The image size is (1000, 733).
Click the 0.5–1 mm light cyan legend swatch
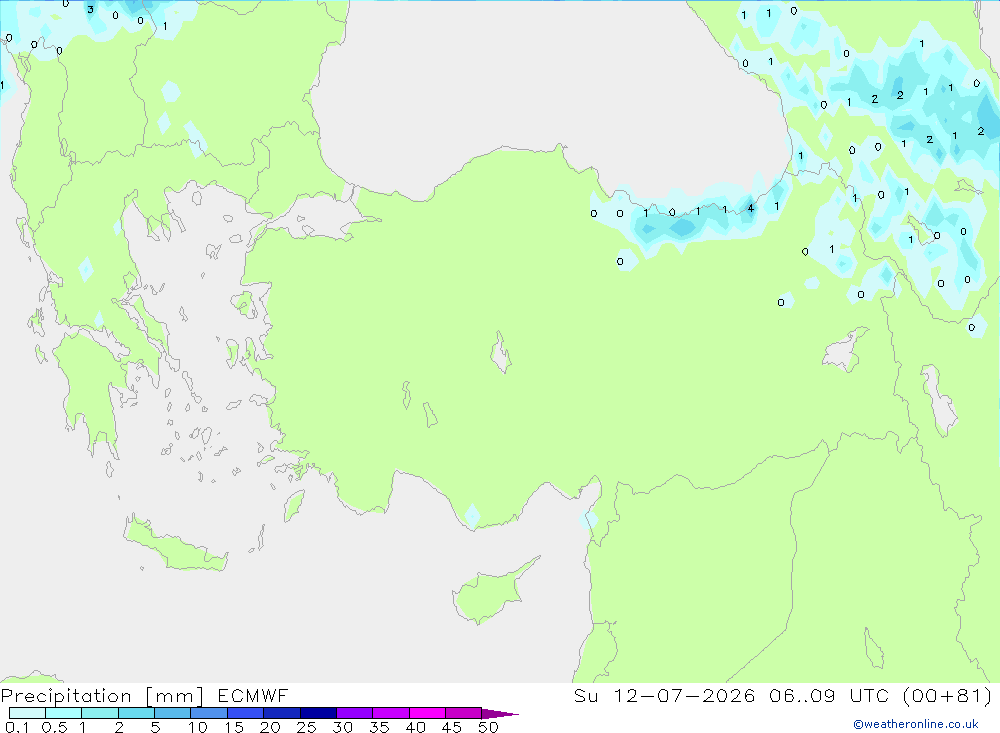[64, 713]
